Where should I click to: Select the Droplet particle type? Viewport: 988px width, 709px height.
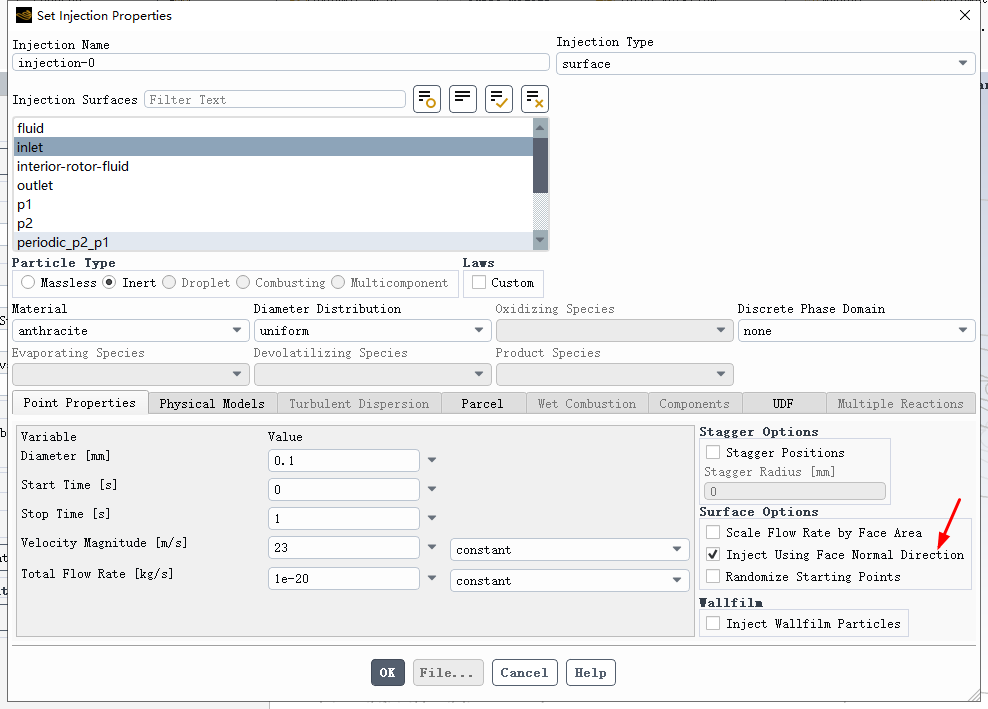point(169,282)
